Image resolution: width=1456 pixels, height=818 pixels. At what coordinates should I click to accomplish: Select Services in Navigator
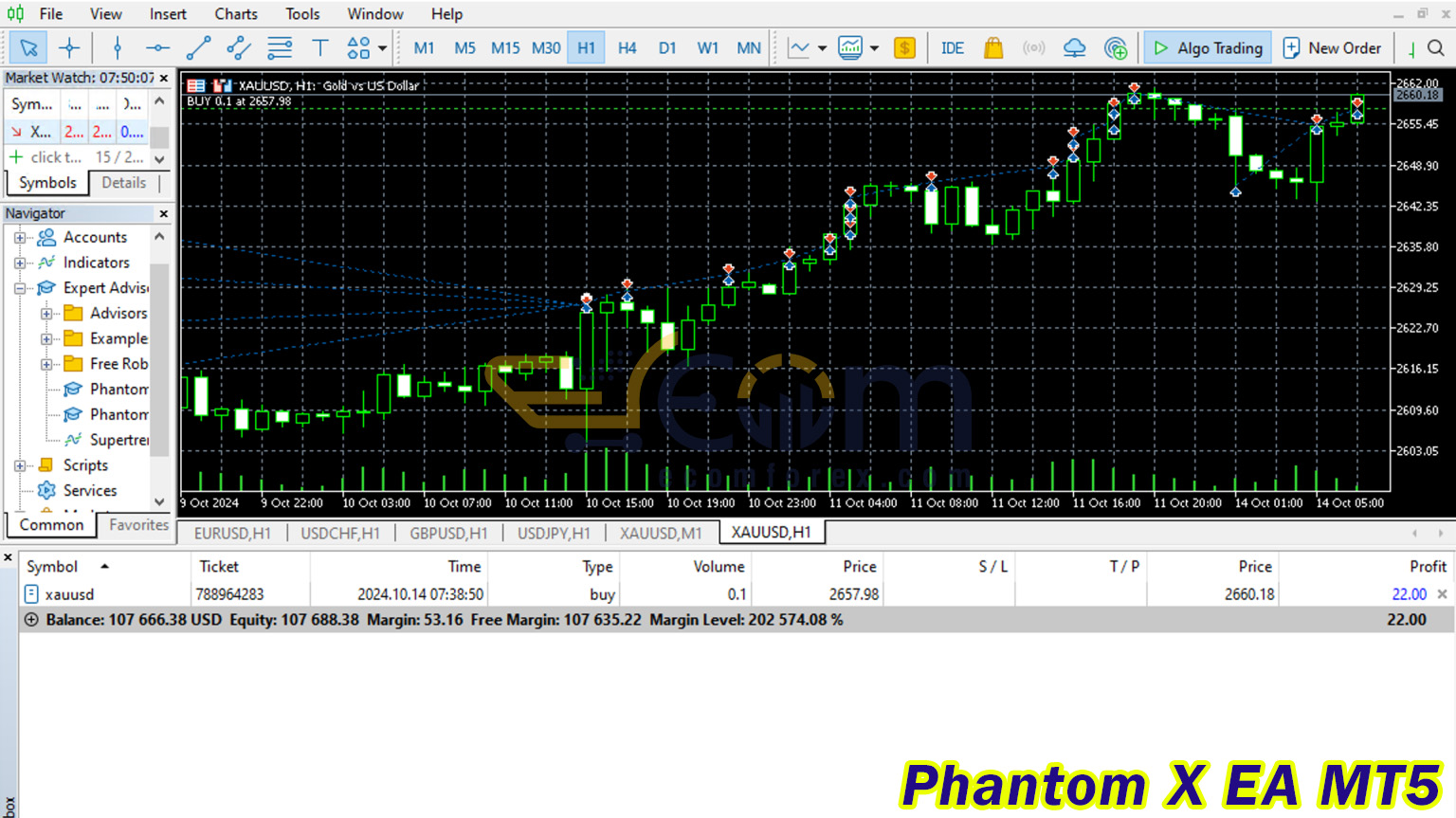(90, 490)
